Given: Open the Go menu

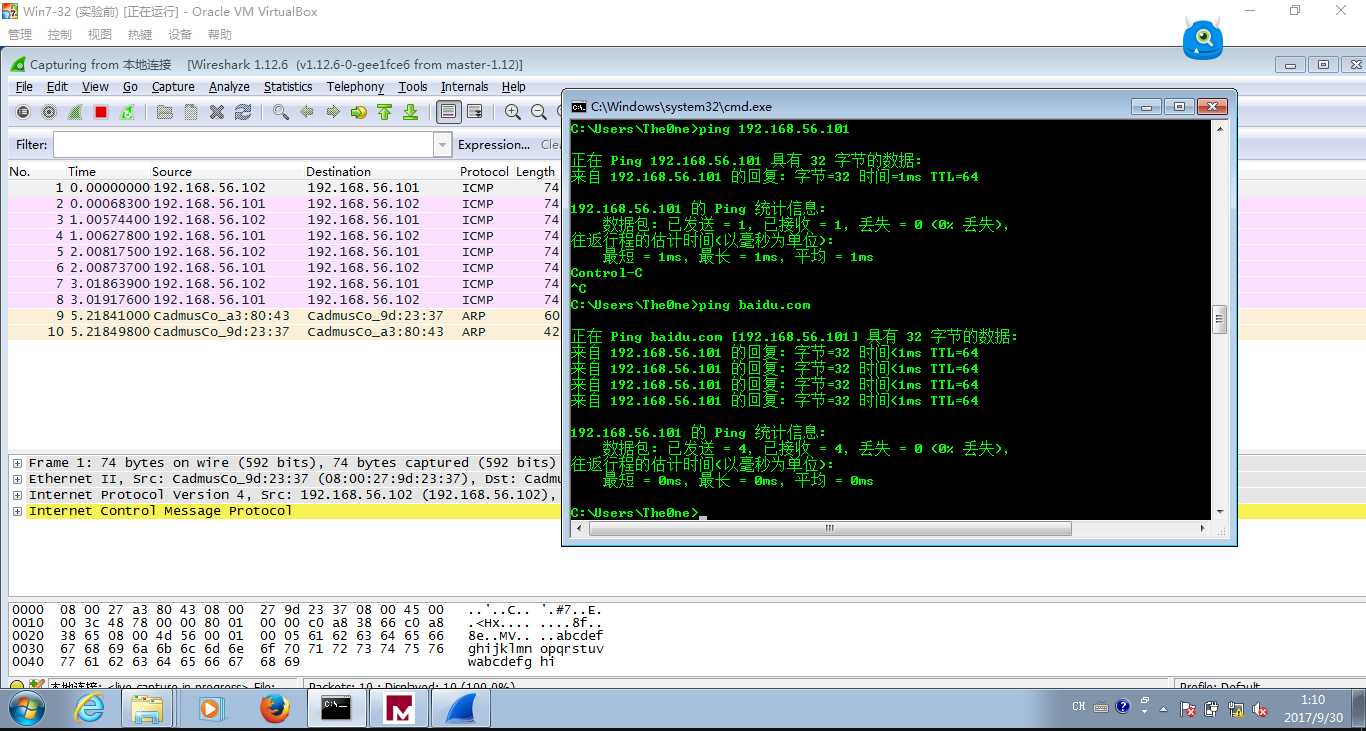Looking at the screenshot, I should tap(130, 87).
